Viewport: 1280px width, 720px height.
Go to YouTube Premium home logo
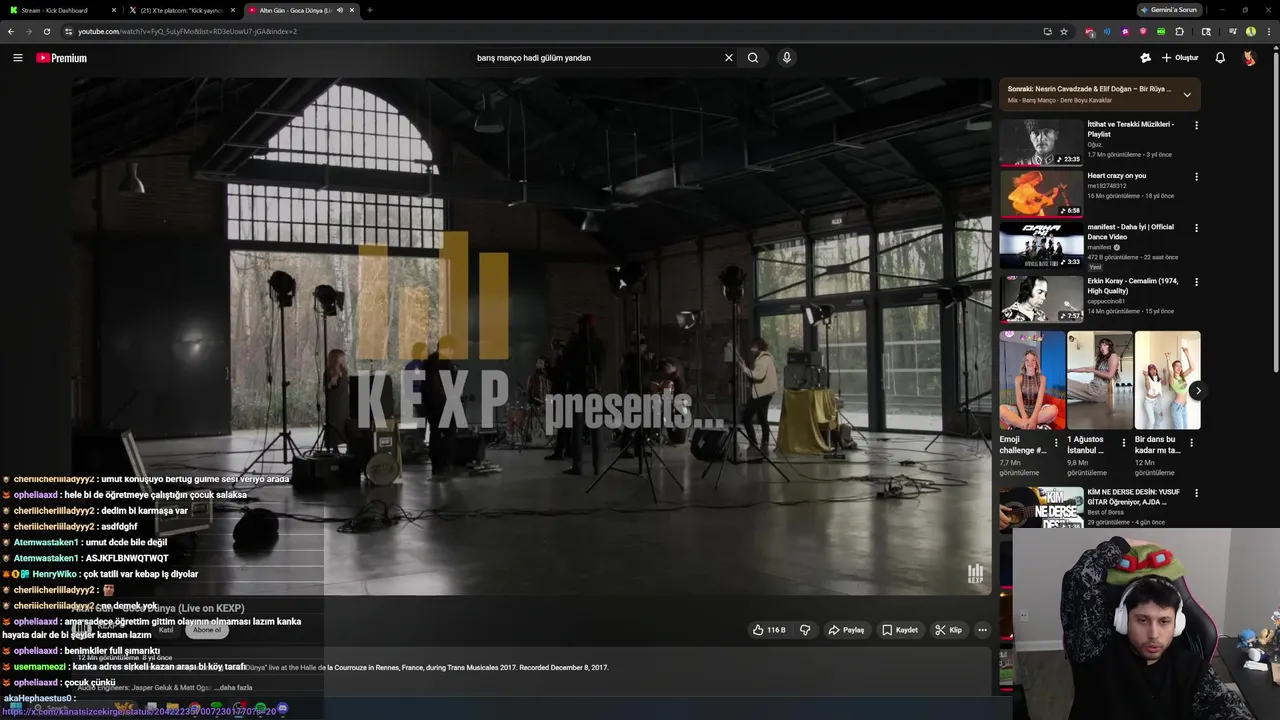[x=62, y=58]
